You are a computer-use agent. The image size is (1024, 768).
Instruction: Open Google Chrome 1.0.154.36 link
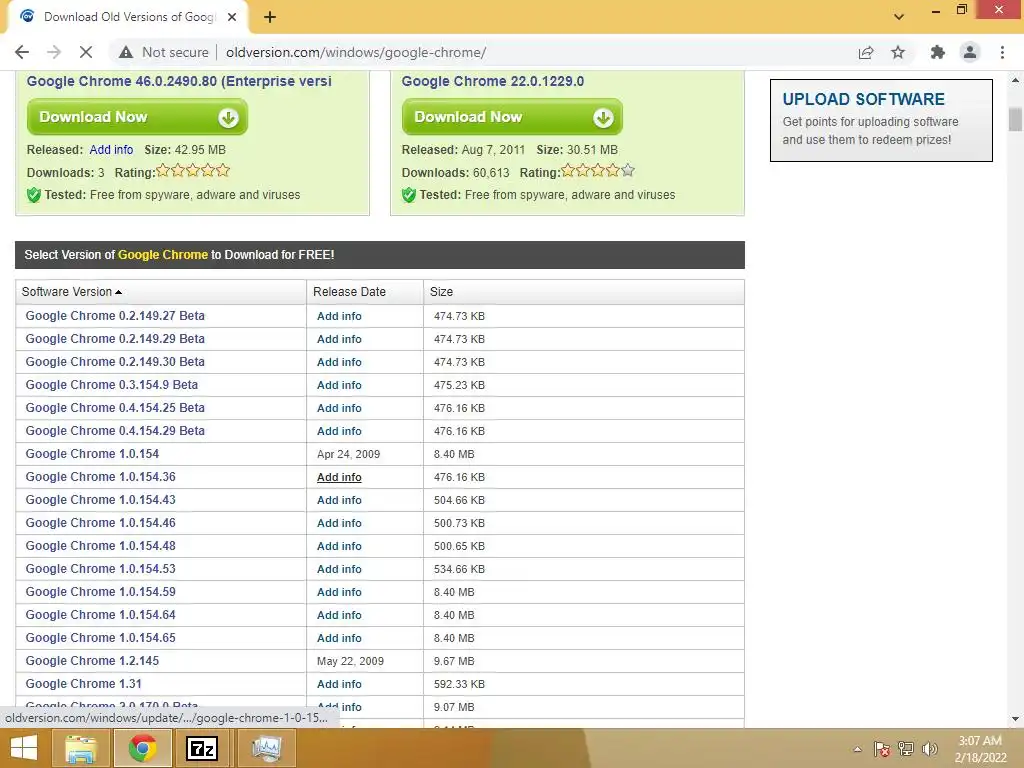point(101,477)
